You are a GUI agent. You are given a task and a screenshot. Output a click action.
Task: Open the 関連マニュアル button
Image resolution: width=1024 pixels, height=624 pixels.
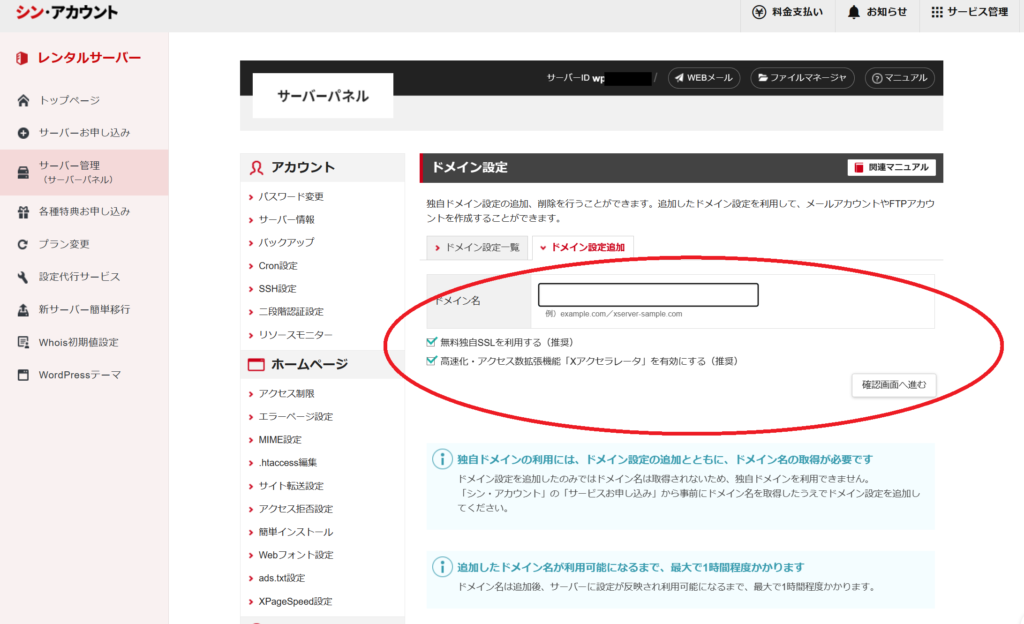(891, 167)
